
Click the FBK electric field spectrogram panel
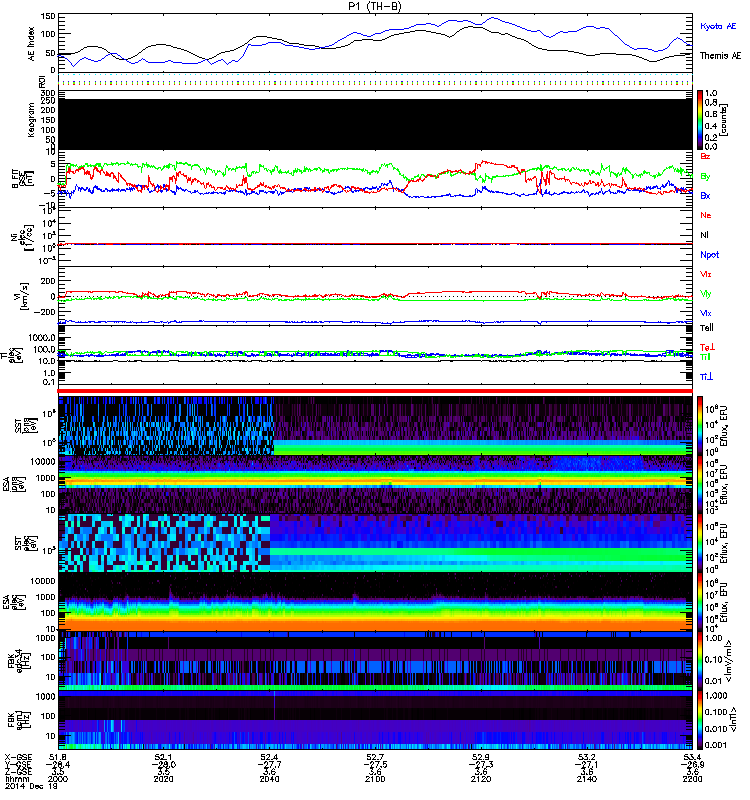point(376,660)
